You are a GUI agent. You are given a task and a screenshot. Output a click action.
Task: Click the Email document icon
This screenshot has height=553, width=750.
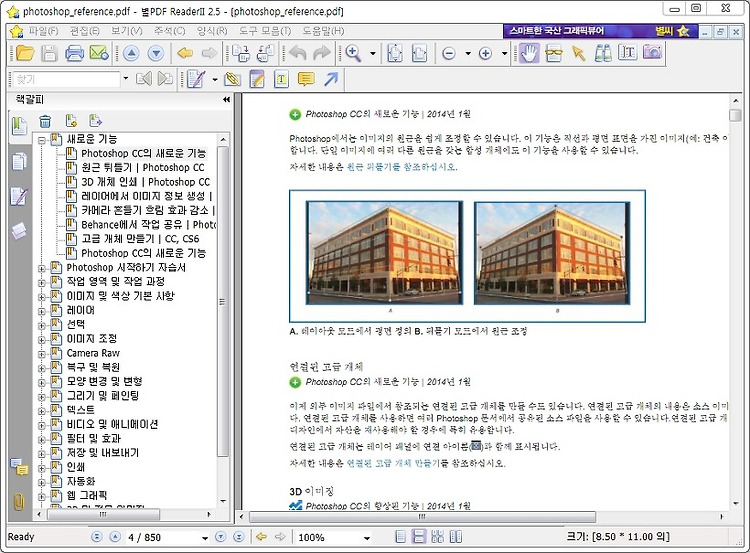(x=99, y=53)
